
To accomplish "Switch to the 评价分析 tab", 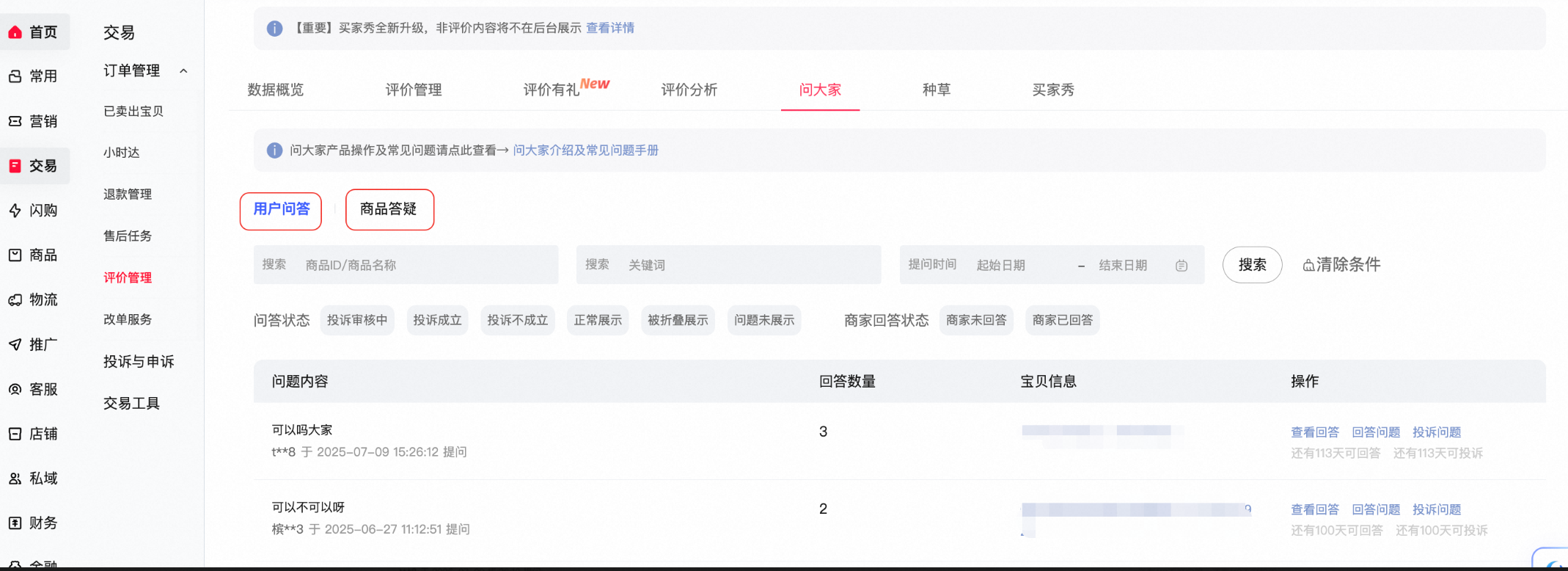I will point(689,90).
